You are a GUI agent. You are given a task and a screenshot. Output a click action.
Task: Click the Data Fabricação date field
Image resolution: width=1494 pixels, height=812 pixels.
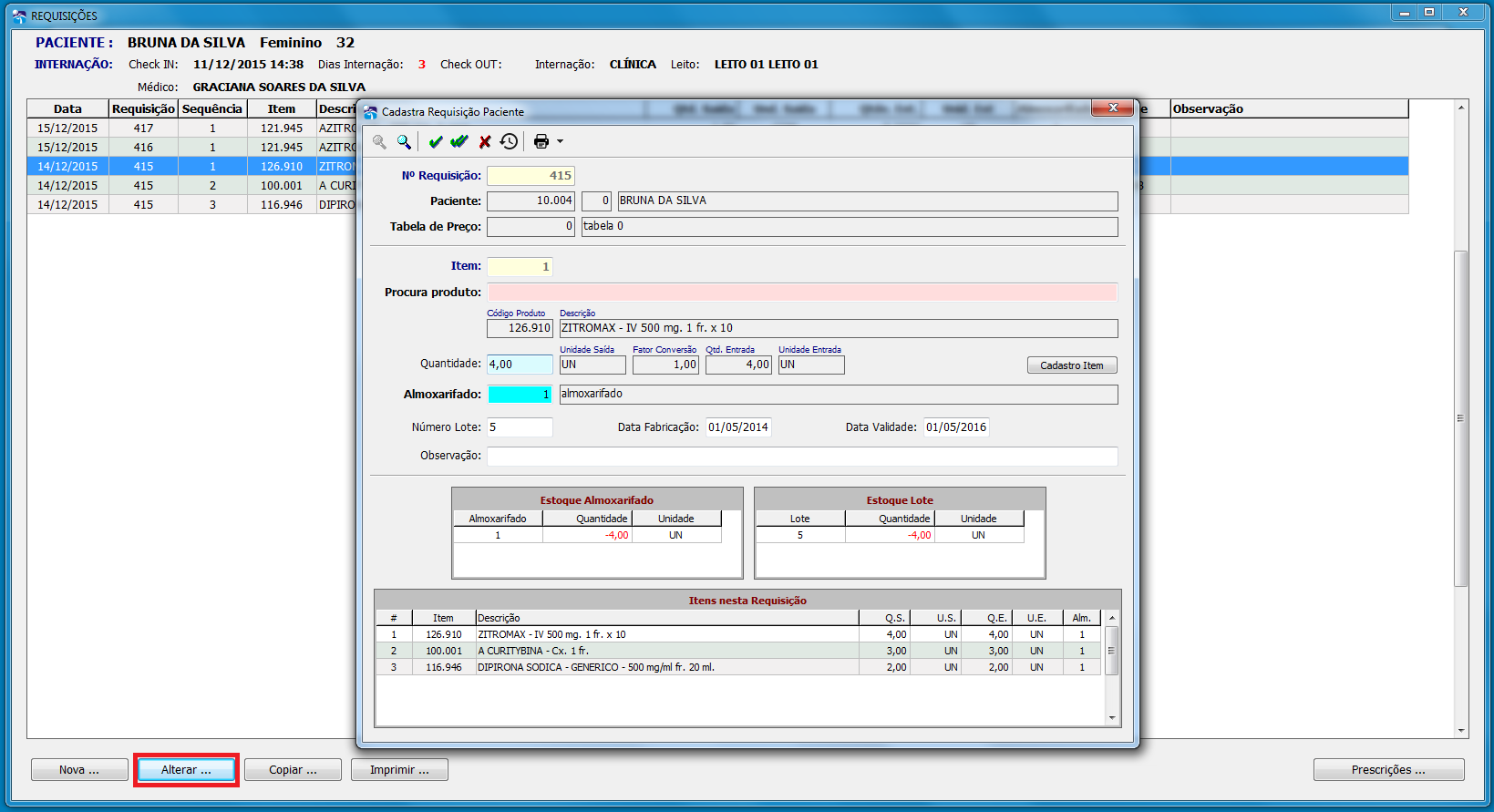(x=738, y=427)
